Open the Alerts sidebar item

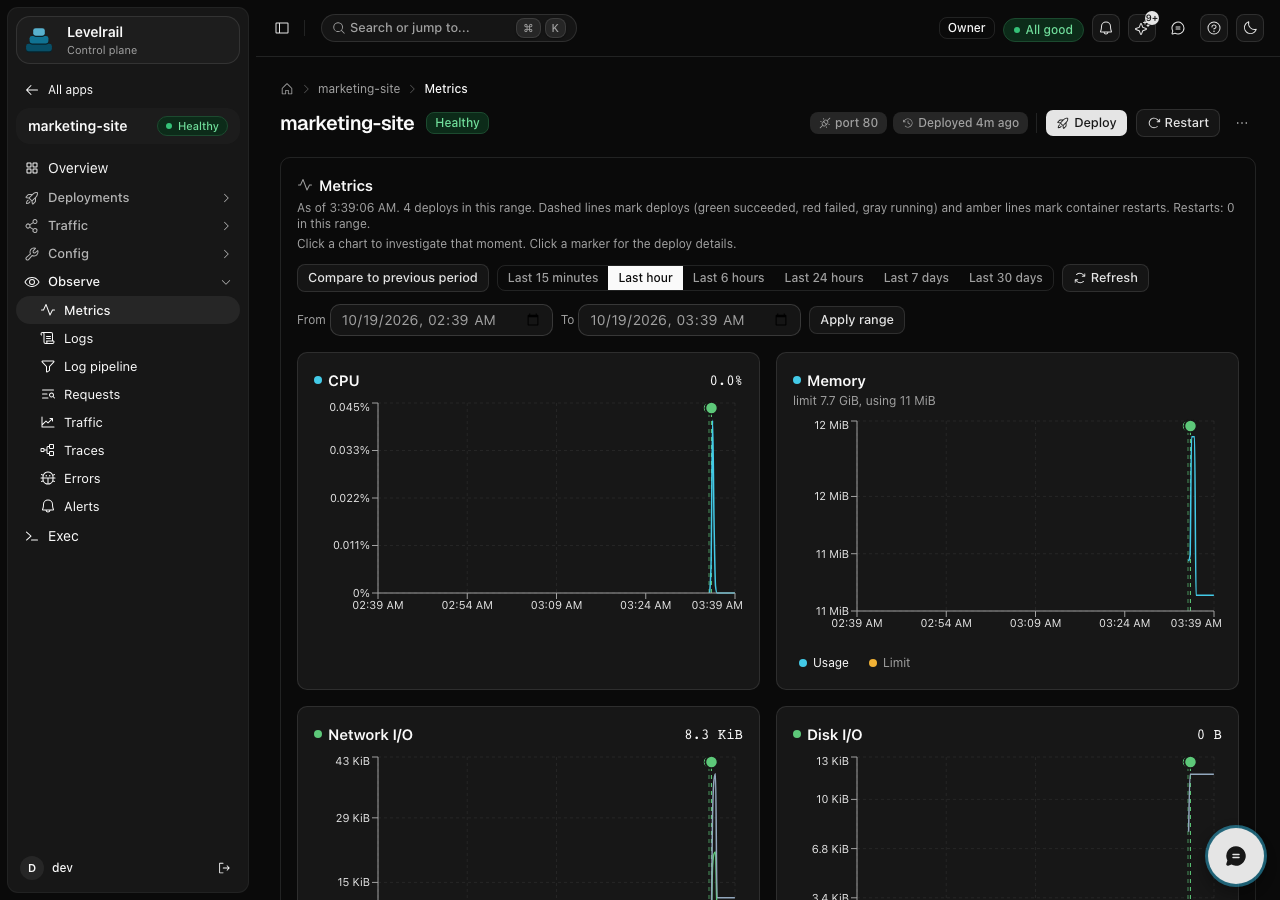click(x=128, y=506)
